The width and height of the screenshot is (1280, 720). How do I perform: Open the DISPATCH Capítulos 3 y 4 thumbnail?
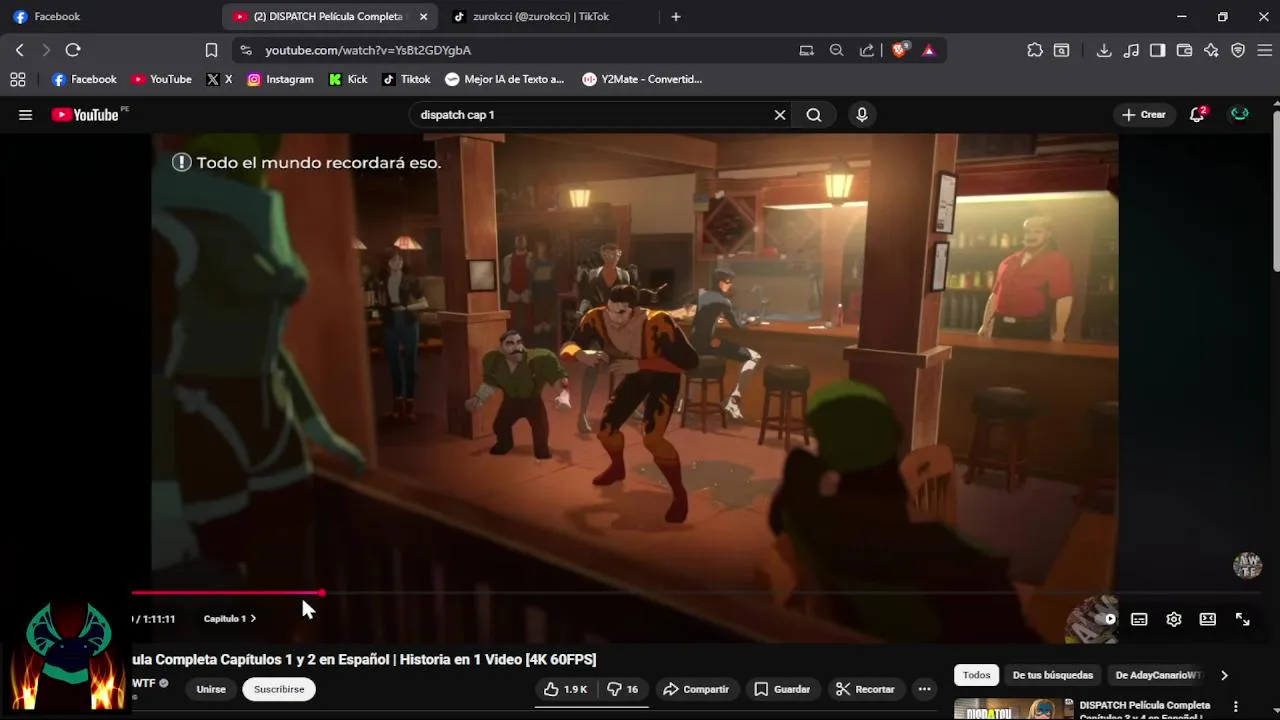click(1012, 708)
